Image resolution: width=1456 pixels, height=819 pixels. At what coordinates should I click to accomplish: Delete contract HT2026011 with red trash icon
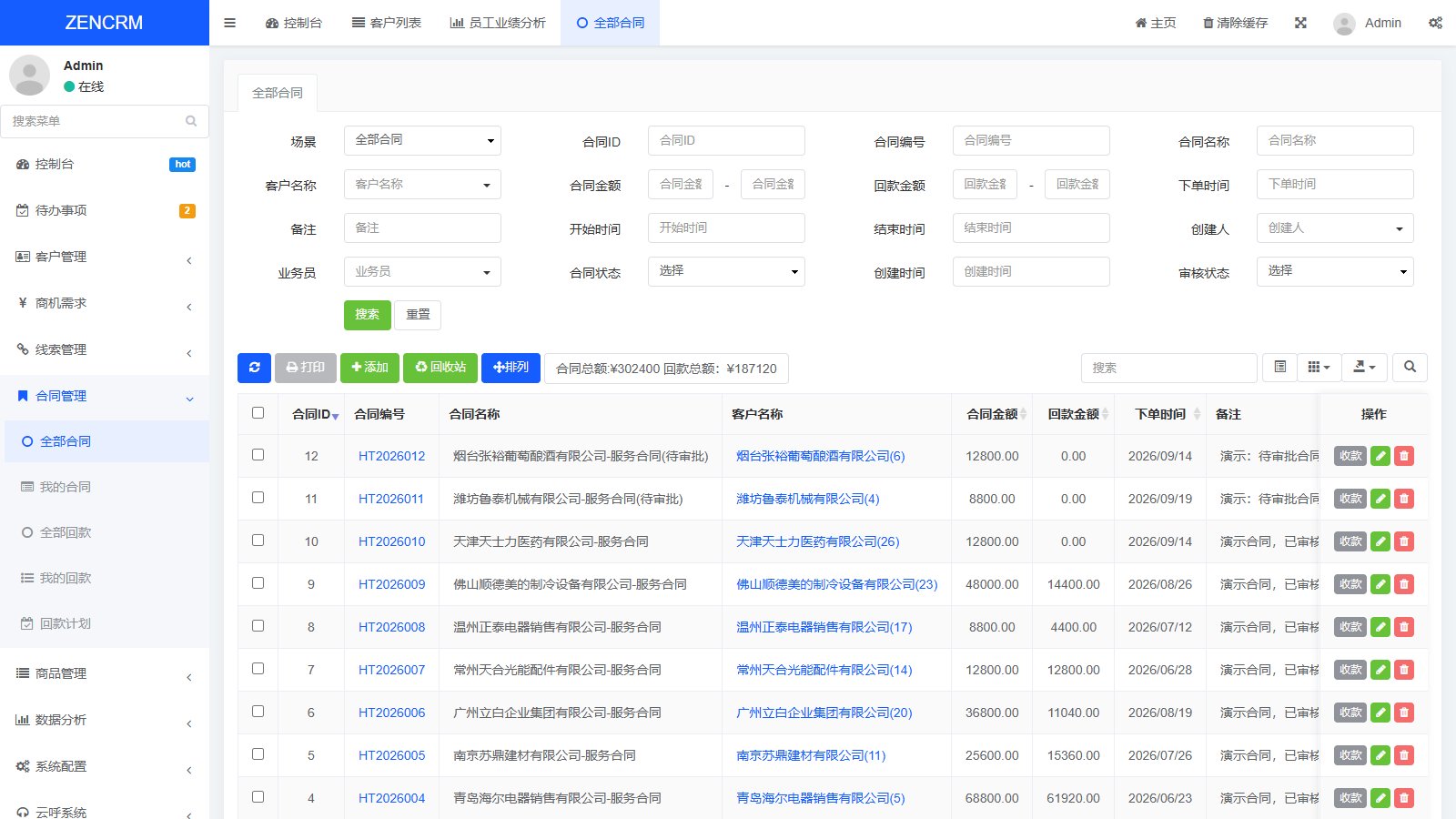pyautogui.click(x=1404, y=499)
